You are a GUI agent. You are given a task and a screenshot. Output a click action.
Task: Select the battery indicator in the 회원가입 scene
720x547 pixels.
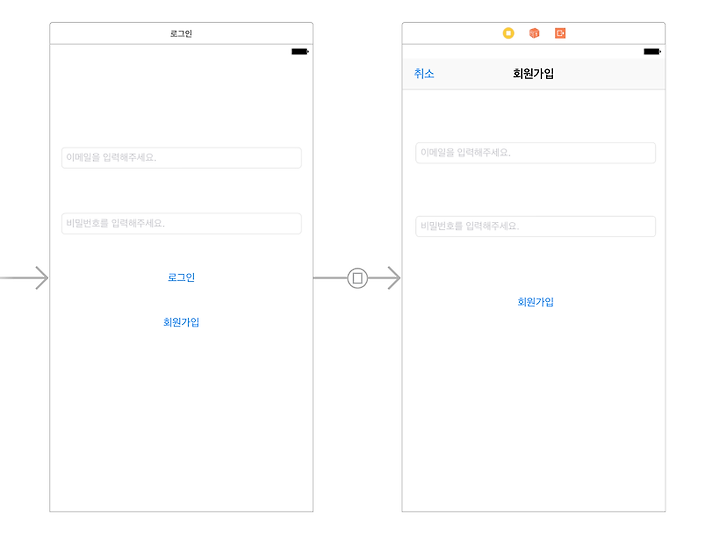click(x=652, y=51)
